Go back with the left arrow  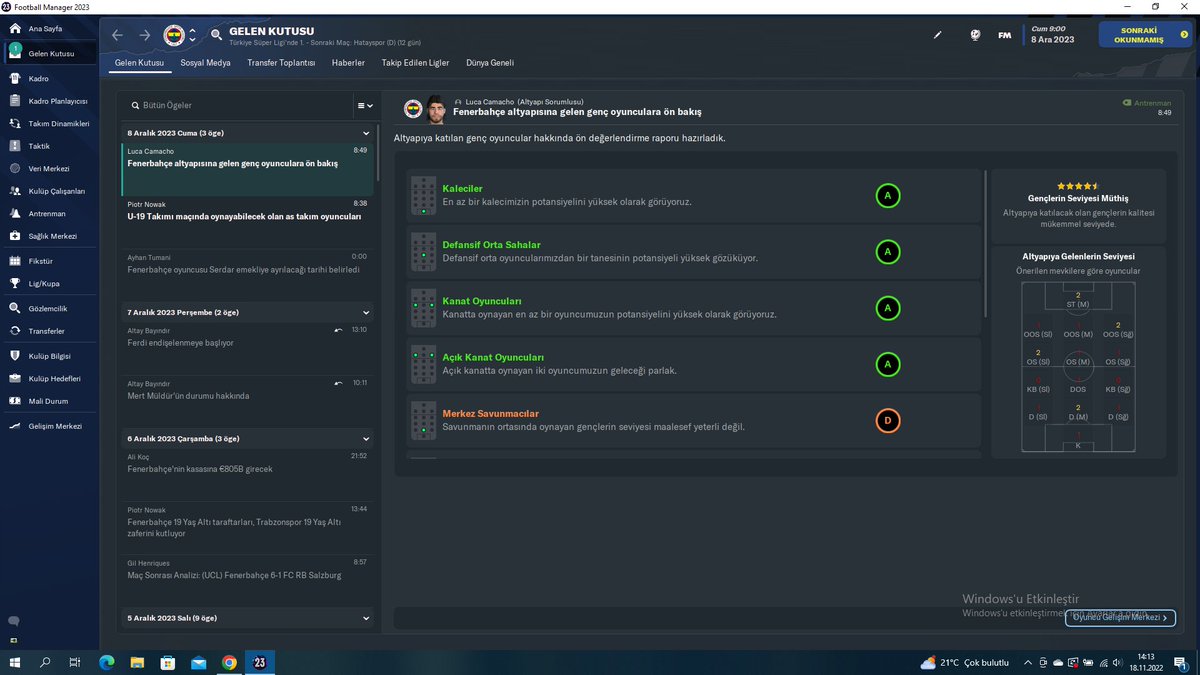click(118, 35)
